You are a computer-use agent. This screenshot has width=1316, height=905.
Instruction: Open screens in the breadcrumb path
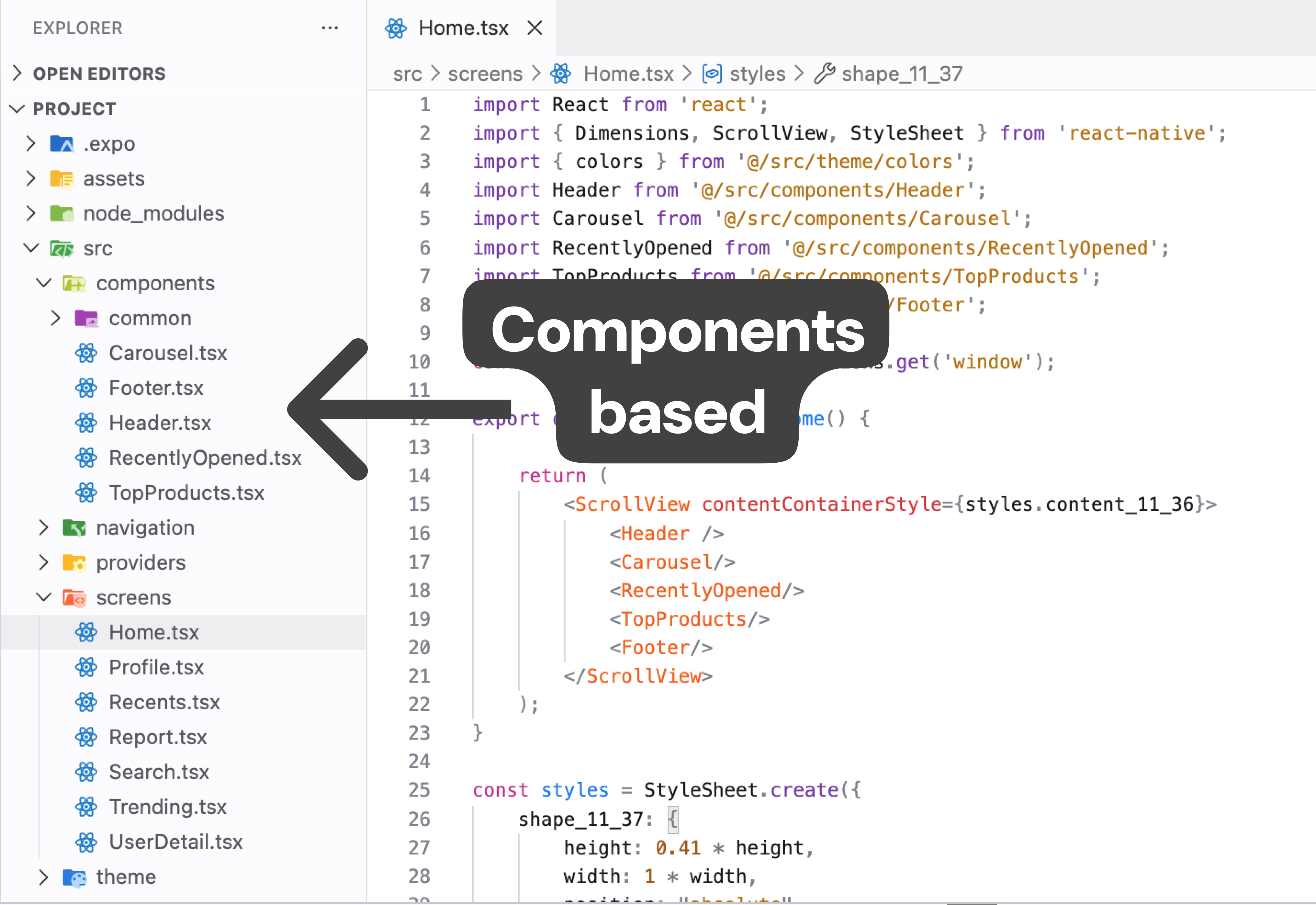point(485,73)
